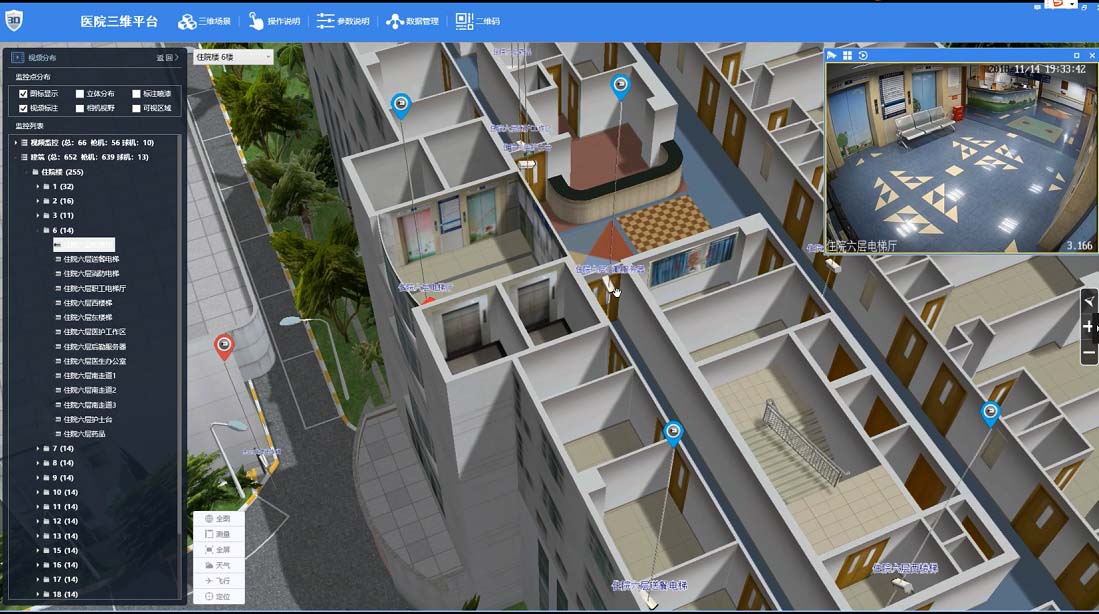Open the 二维码 menu item

(x=477, y=22)
